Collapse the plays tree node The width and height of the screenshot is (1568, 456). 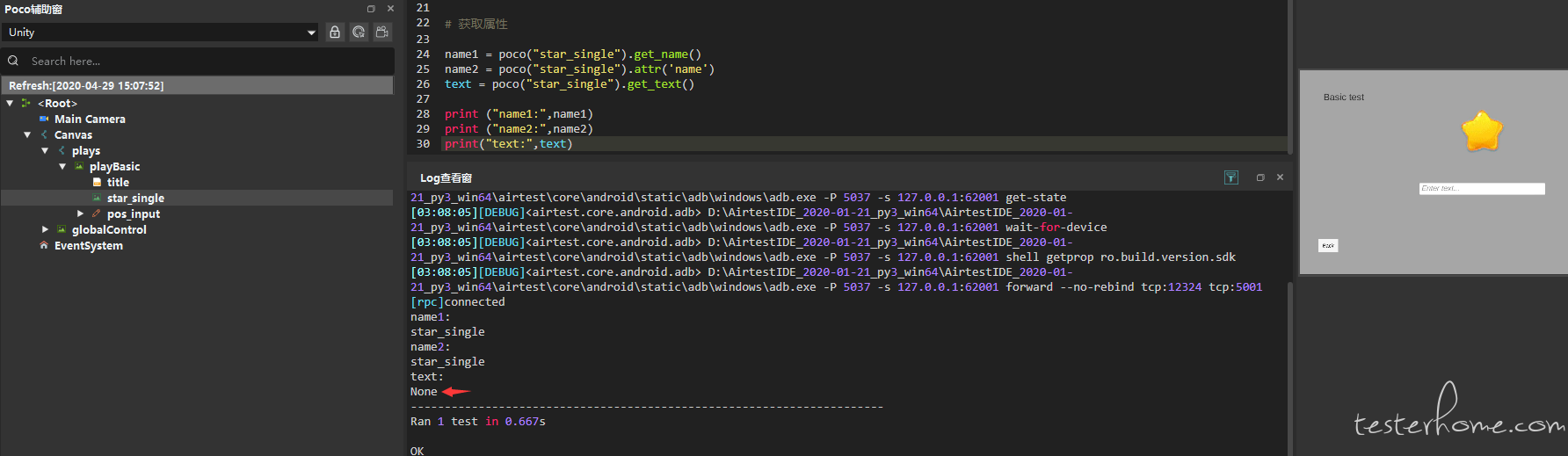click(x=45, y=150)
